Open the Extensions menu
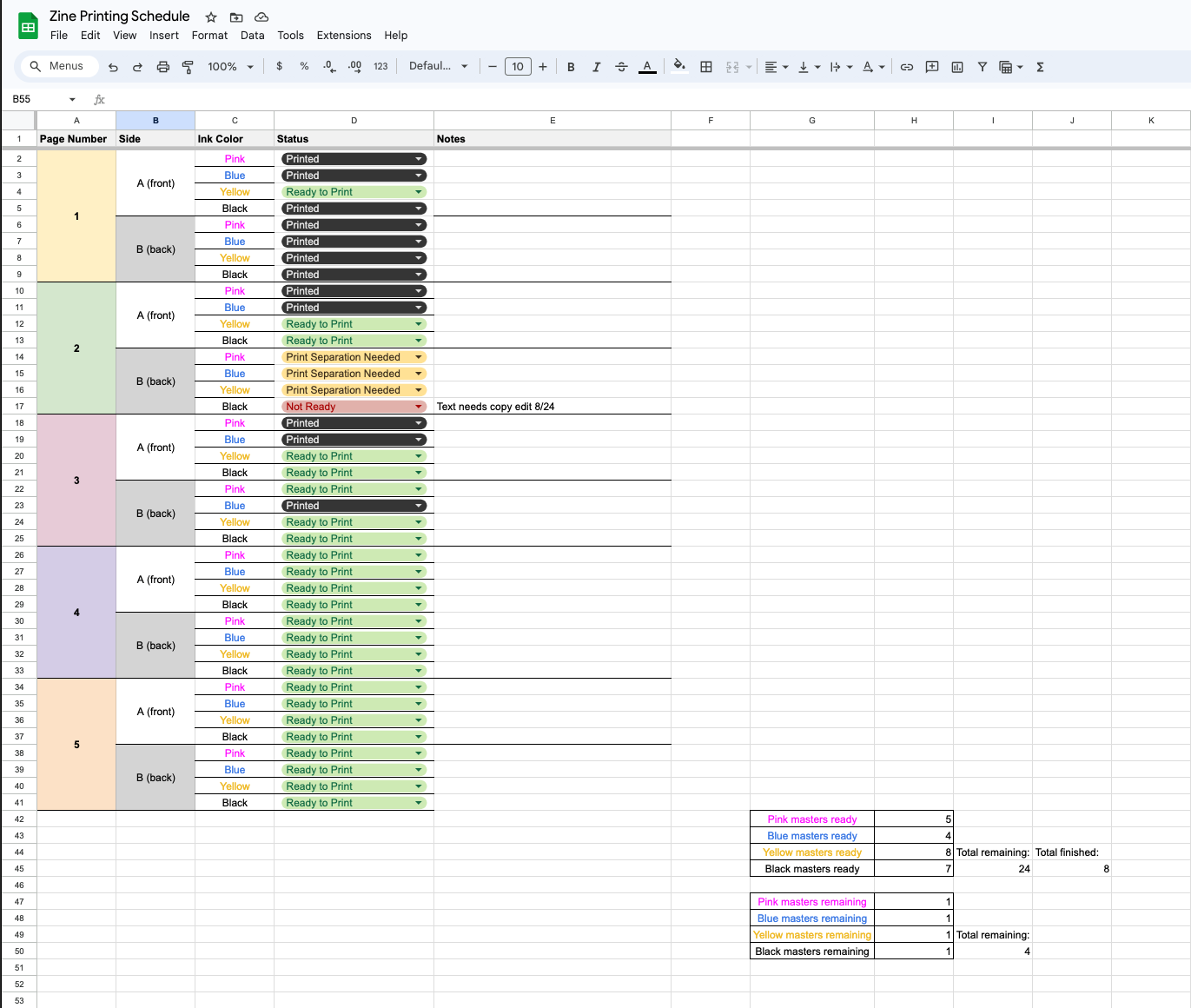Image resolution: width=1191 pixels, height=1008 pixels. click(343, 36)
